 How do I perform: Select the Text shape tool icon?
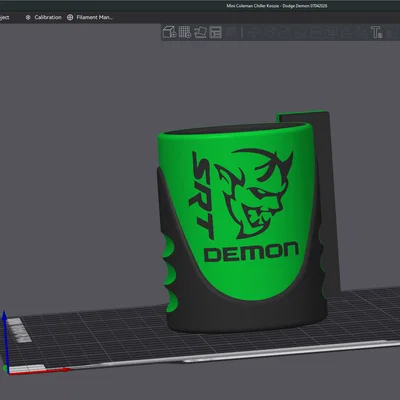pyautogui.click(x=377, y=32)
